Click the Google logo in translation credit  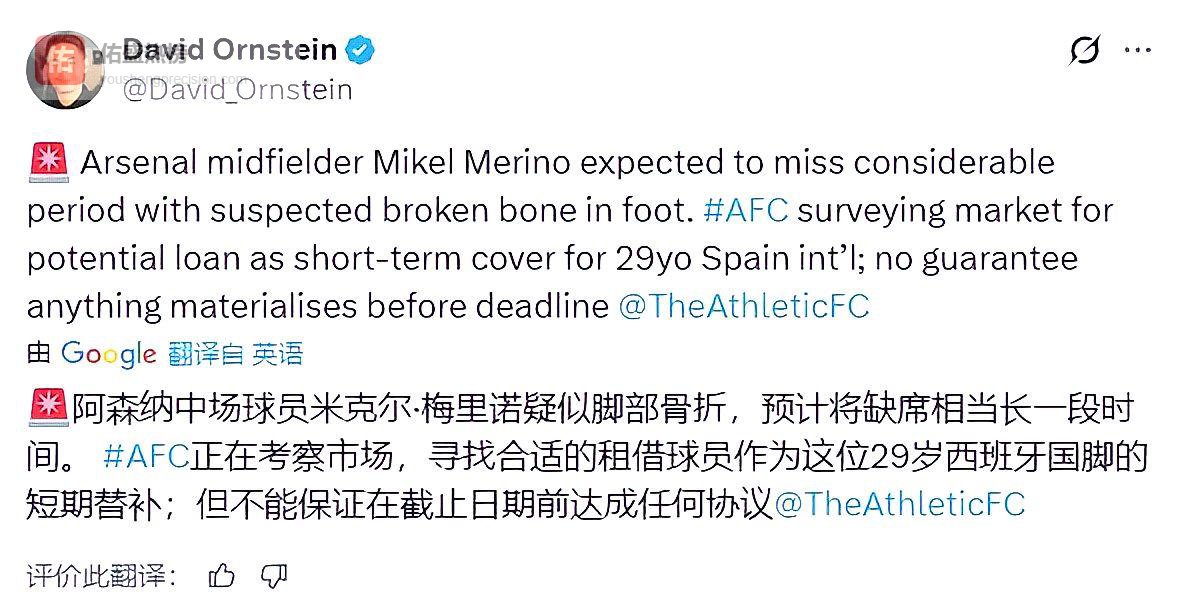108,353
